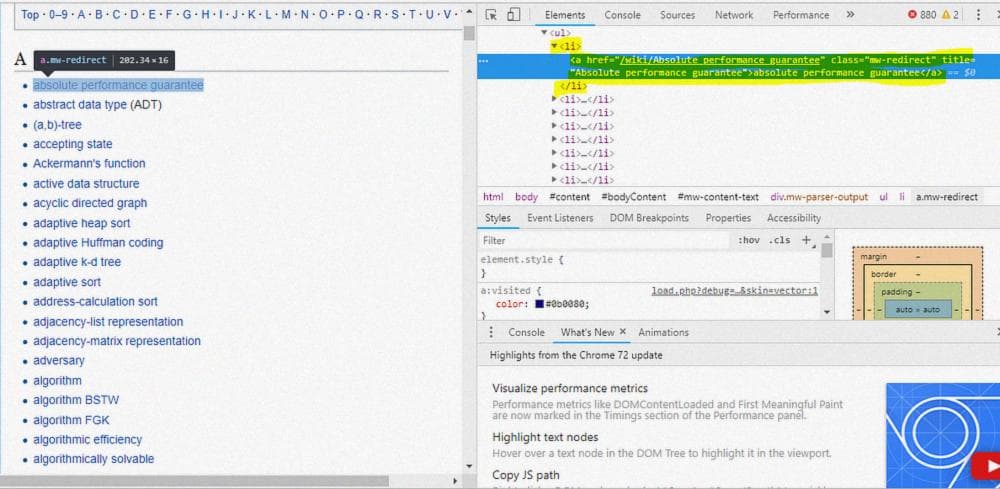Toggle the :hov element state panel
The height and width of the screenshot is (489, 1000).
click(x=748, y=240)
